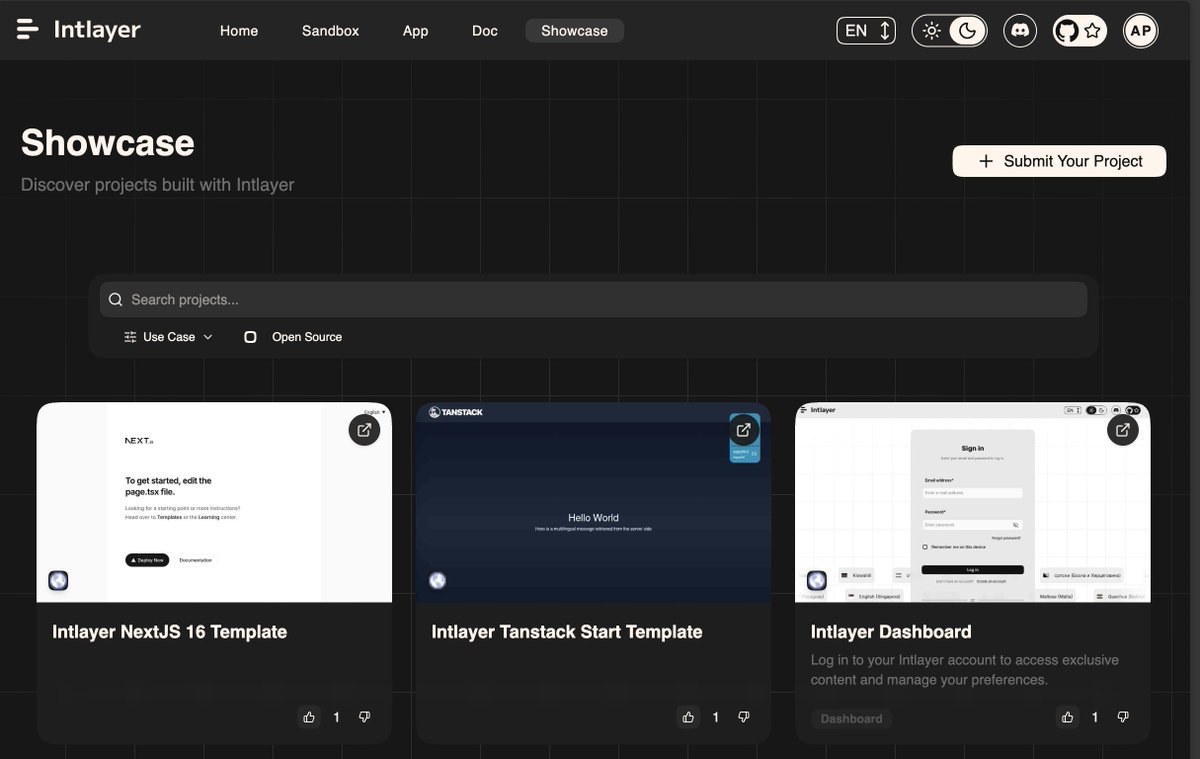Select the App nav item
This screenshot has height=759, width=1200.
415,31
